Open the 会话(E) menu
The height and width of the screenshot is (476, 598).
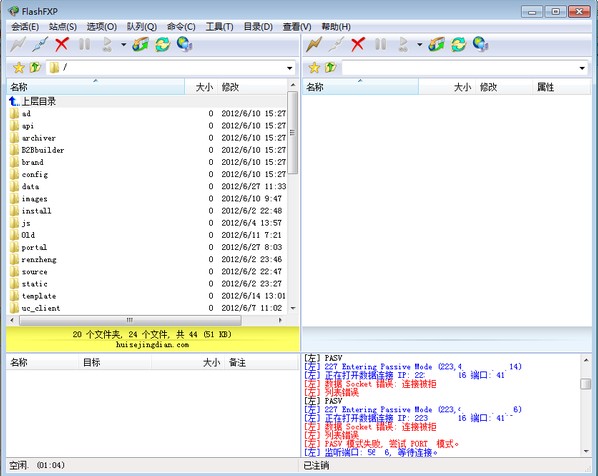coord(25,27)
